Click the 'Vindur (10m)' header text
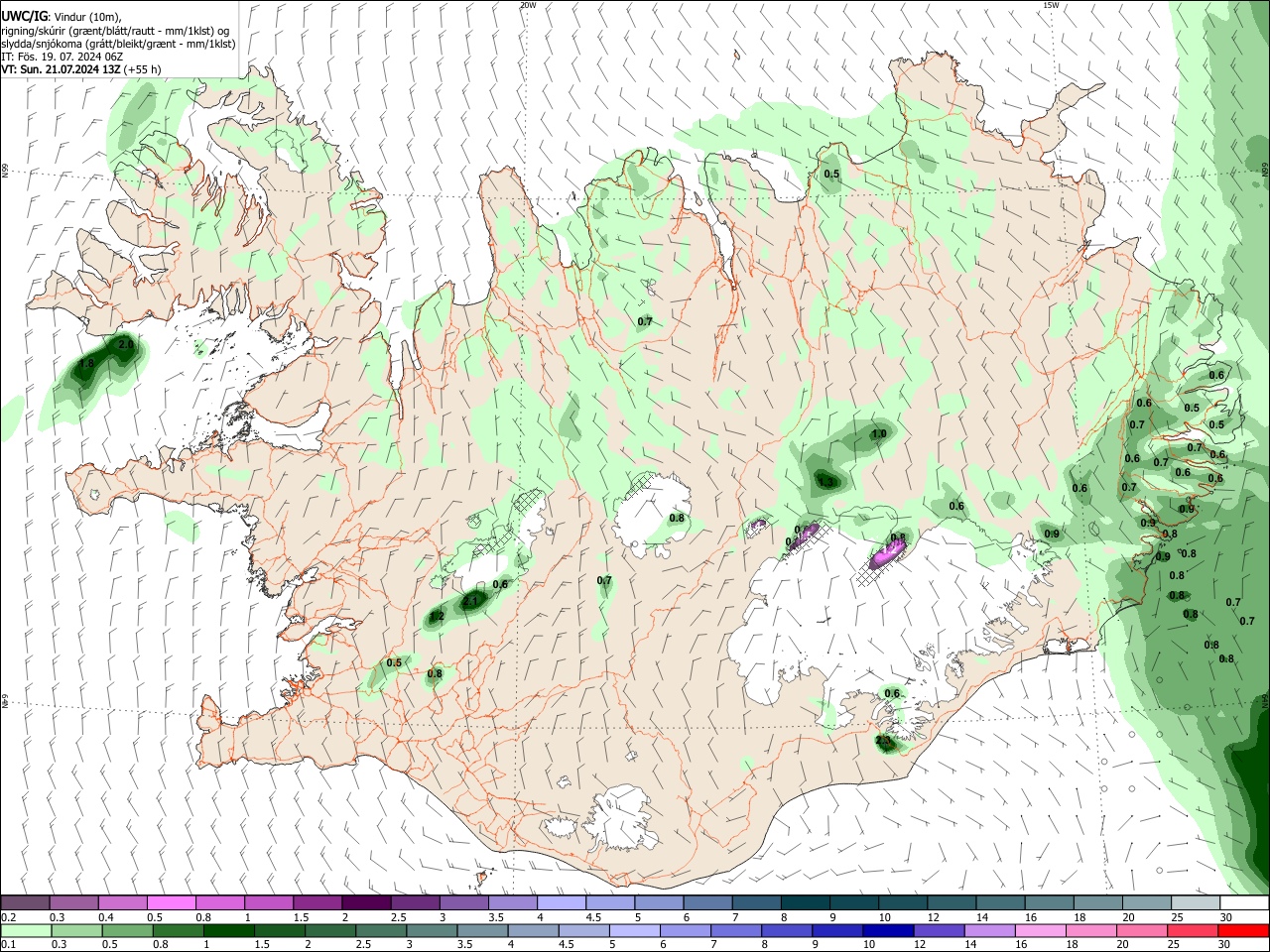The height and width of the screenshot is (952, 1270). [x=87, y=17]
